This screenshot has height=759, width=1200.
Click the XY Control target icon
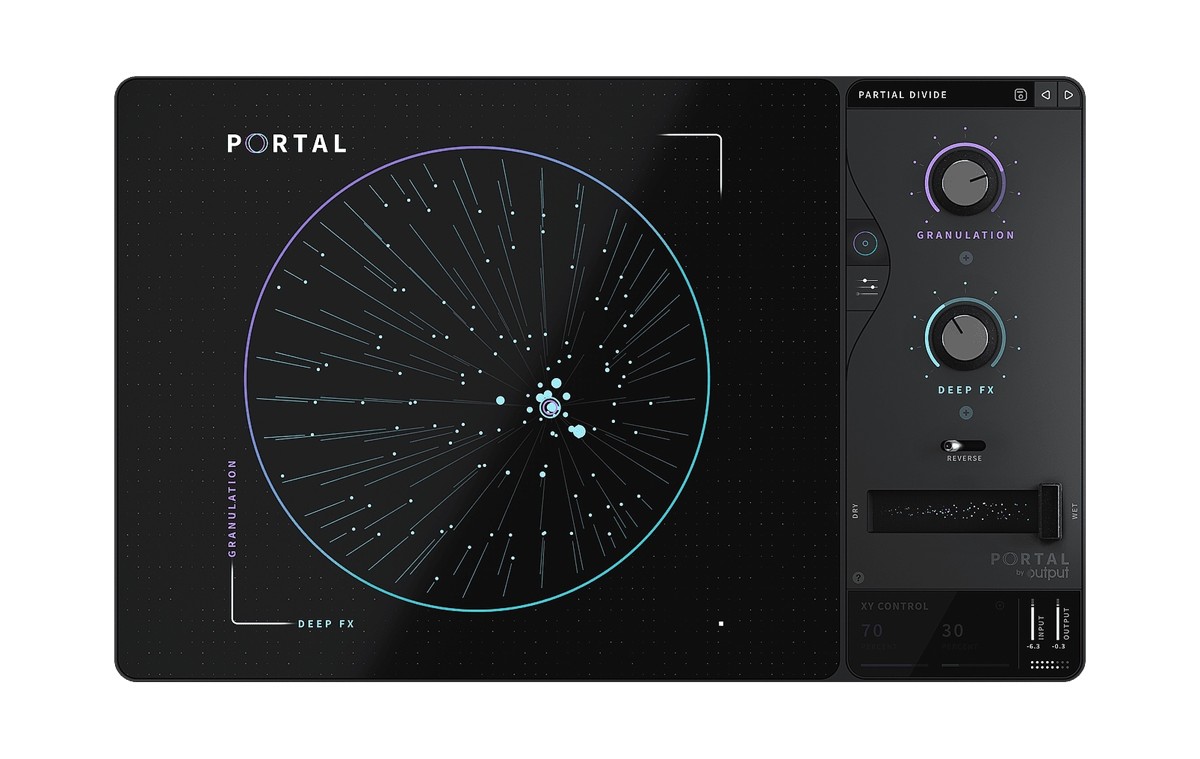[999, 606]
